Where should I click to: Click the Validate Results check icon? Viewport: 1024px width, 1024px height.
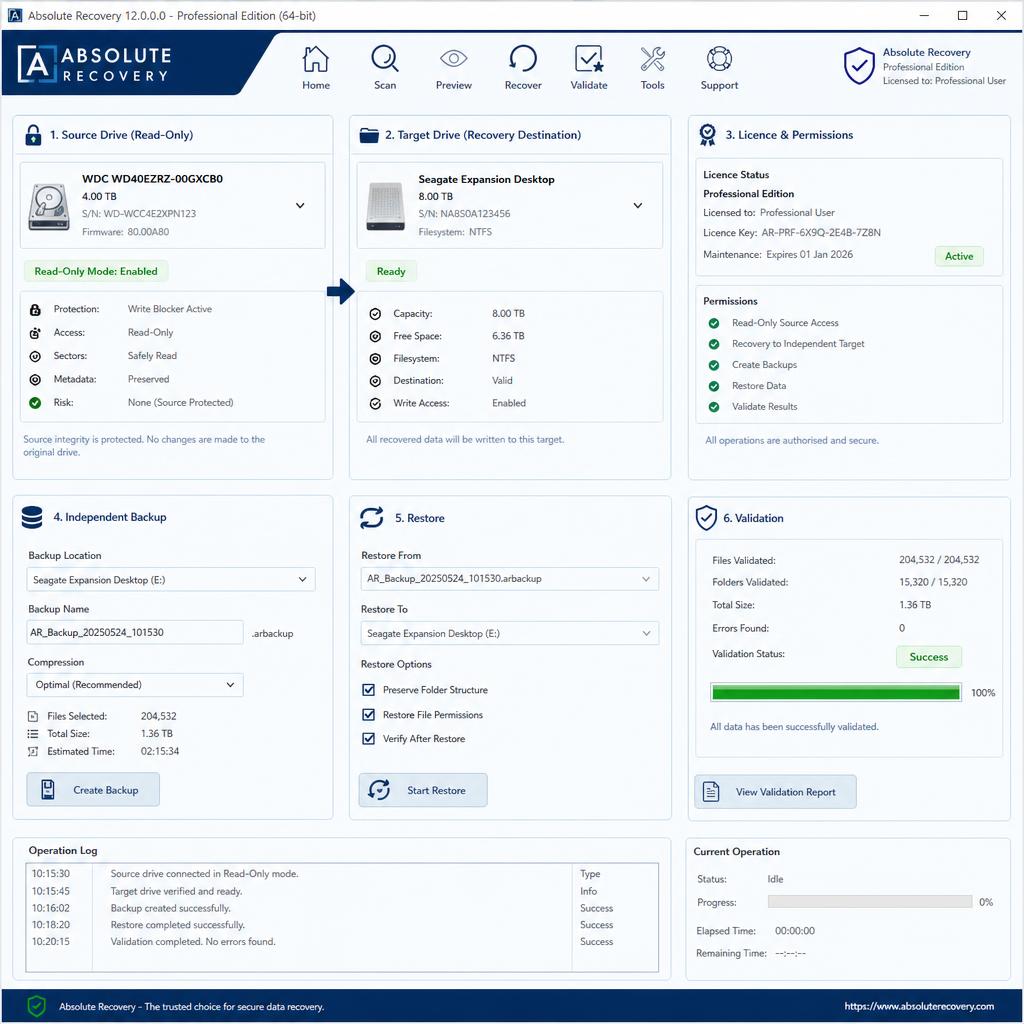(x=714, y=407)
